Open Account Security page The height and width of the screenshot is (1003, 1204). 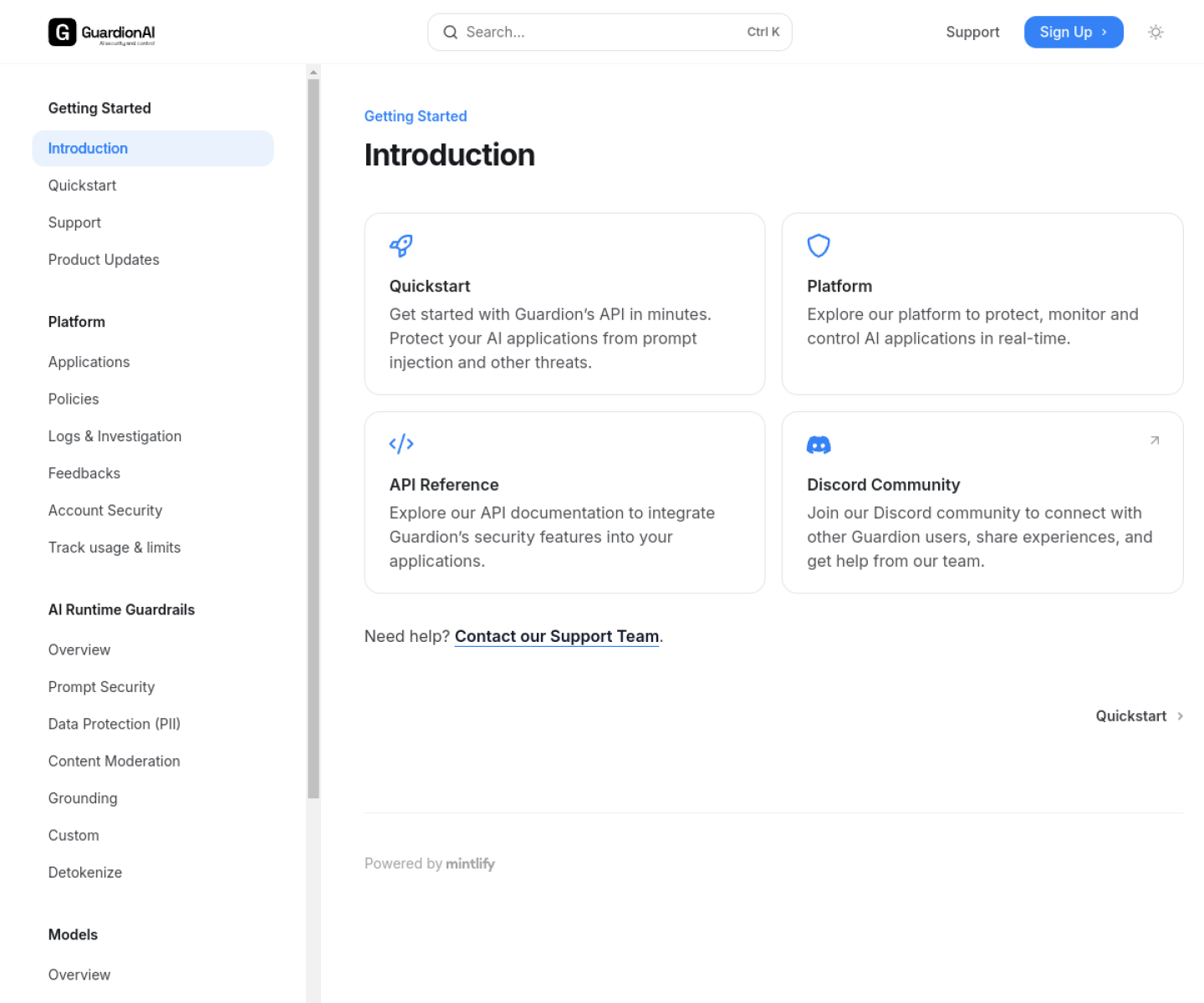153,511
